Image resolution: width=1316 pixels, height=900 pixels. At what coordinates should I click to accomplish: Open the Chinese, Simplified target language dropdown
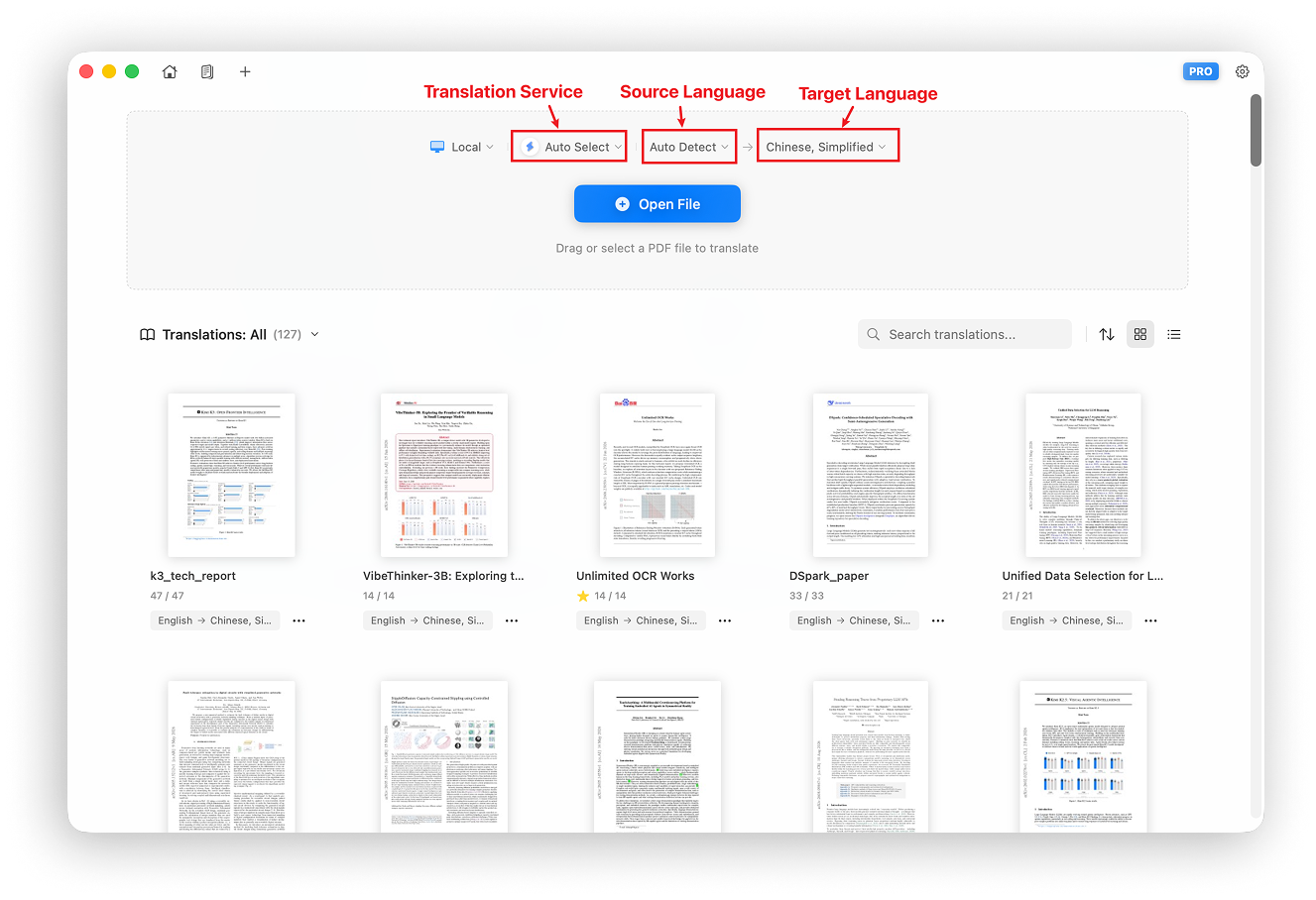pos(827,147)
